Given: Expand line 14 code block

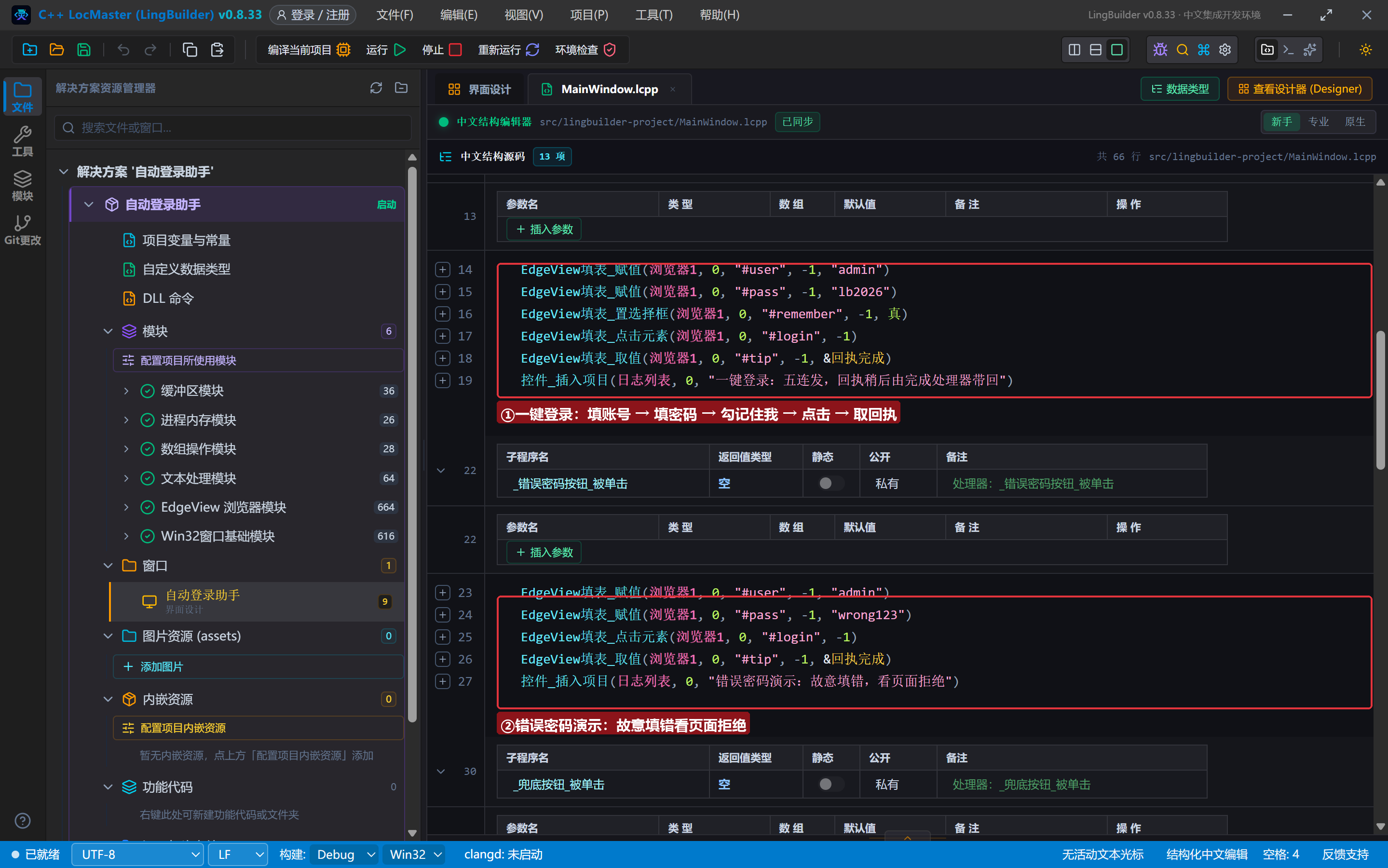Looking at the screenshot, I should coord(443,269).
